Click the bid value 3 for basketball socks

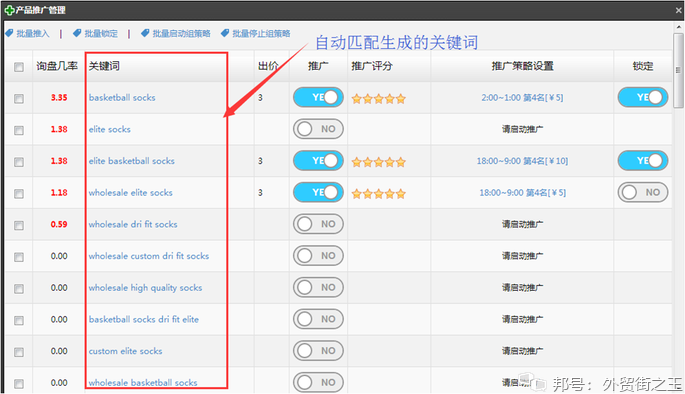point(260,98)
